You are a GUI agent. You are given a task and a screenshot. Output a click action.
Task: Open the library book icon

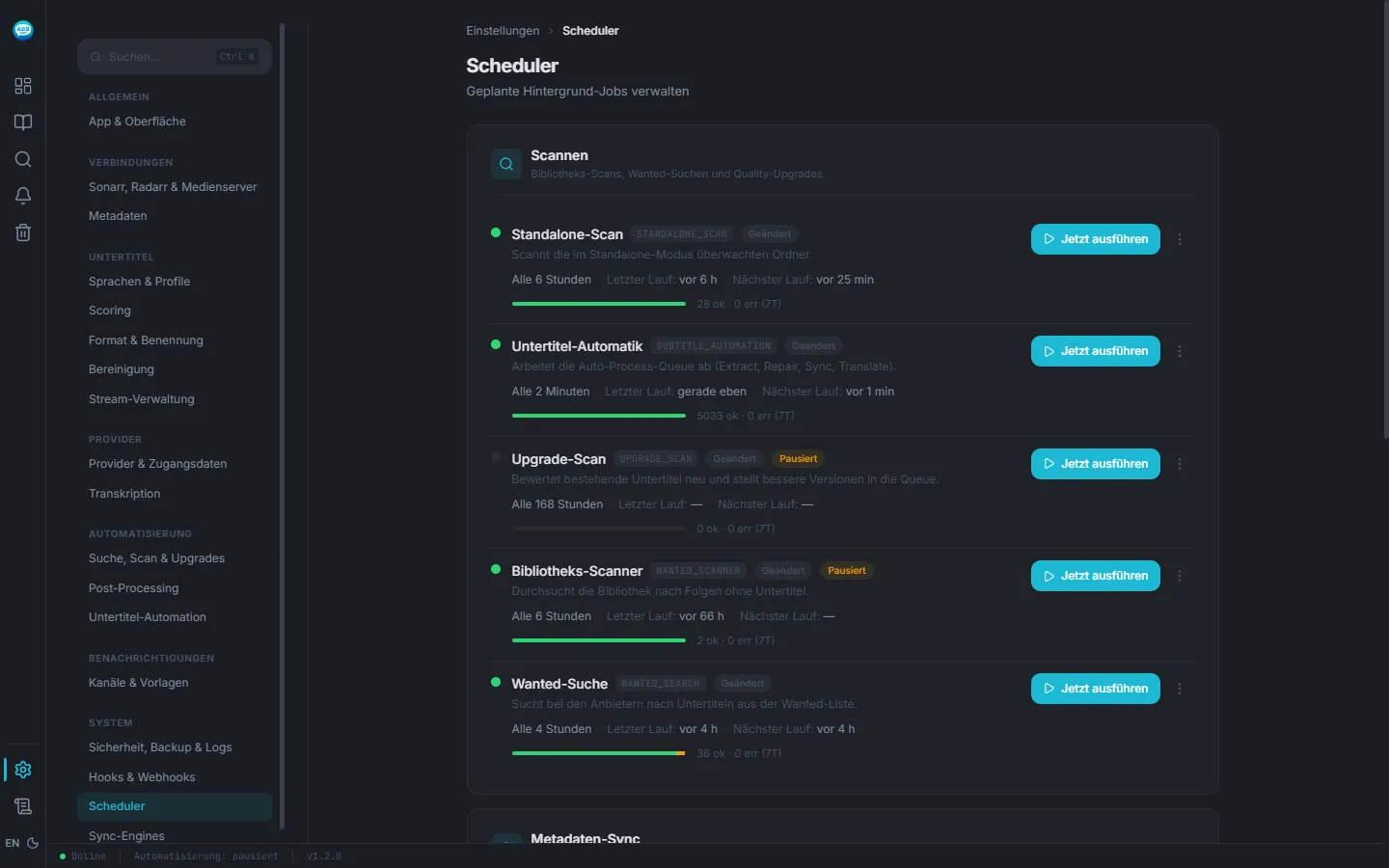coord(23,122)
